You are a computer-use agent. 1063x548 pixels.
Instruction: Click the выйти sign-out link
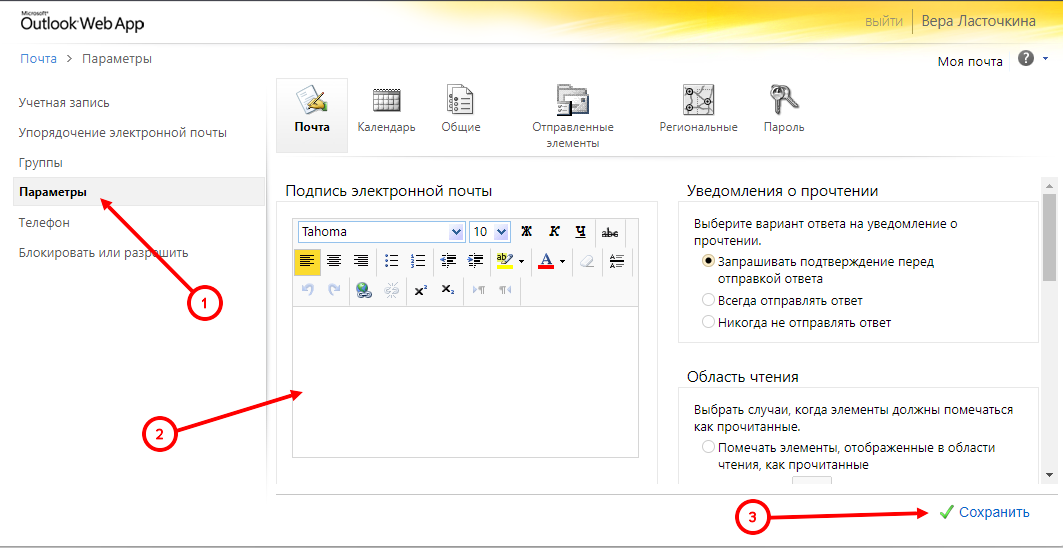pos(884,21)
